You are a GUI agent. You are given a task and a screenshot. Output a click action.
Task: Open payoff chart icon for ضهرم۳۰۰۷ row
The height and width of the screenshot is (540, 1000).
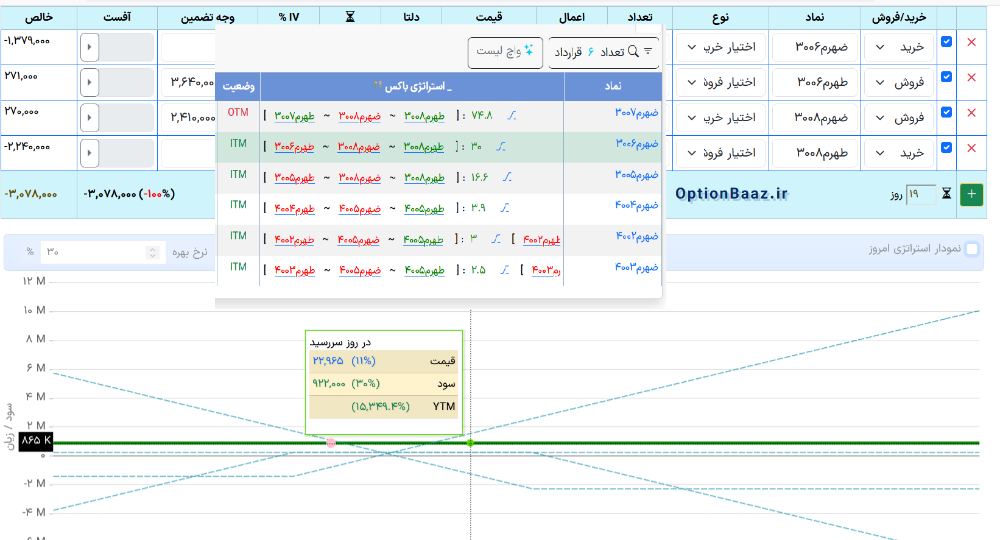pos(511,115)
